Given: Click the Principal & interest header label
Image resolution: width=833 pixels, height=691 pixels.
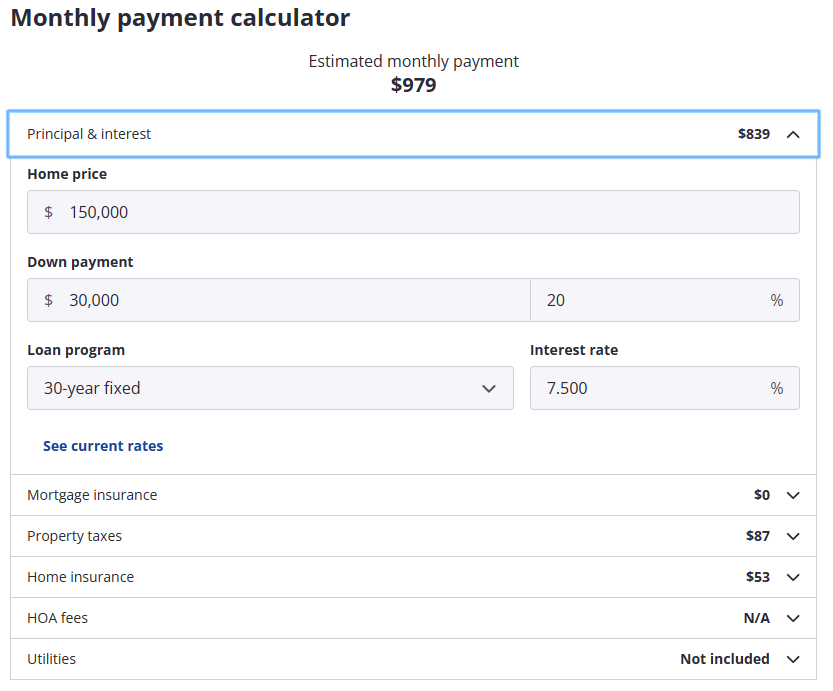Looking at the screenshot, I should click(89, 134).
